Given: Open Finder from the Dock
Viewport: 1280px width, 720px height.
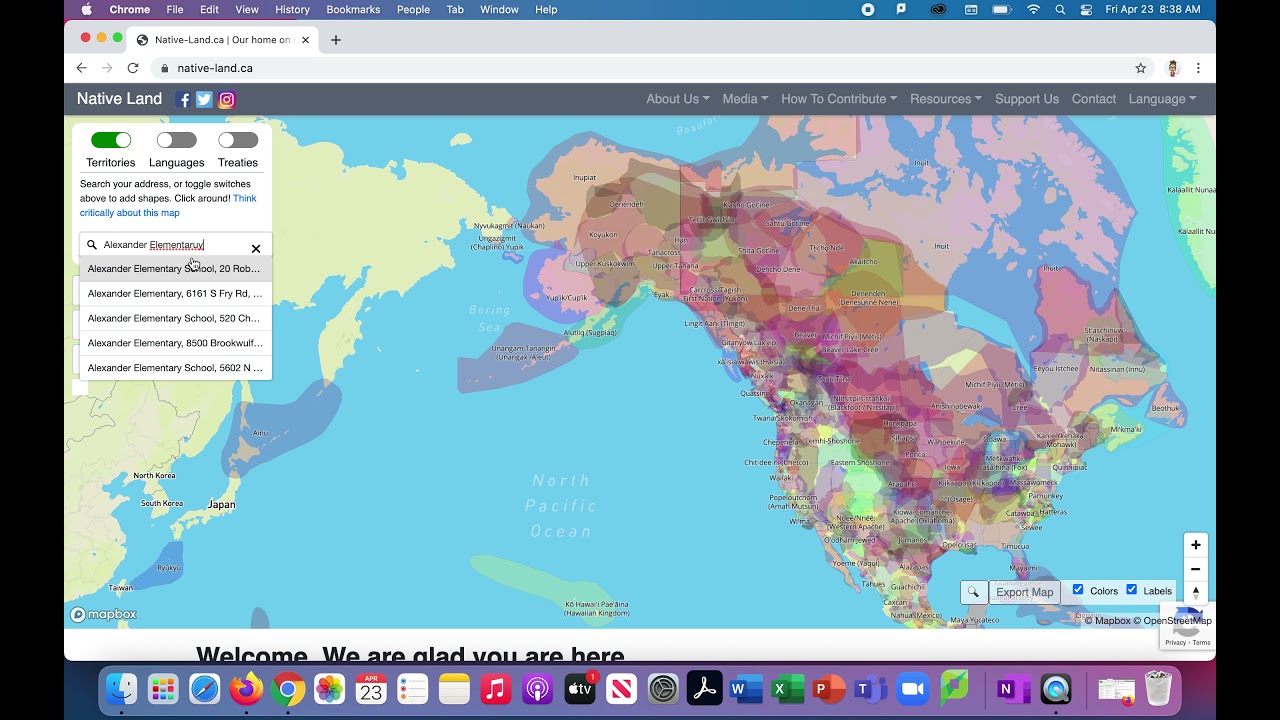Looking at the screenshot, I should [x=121, y=689].
